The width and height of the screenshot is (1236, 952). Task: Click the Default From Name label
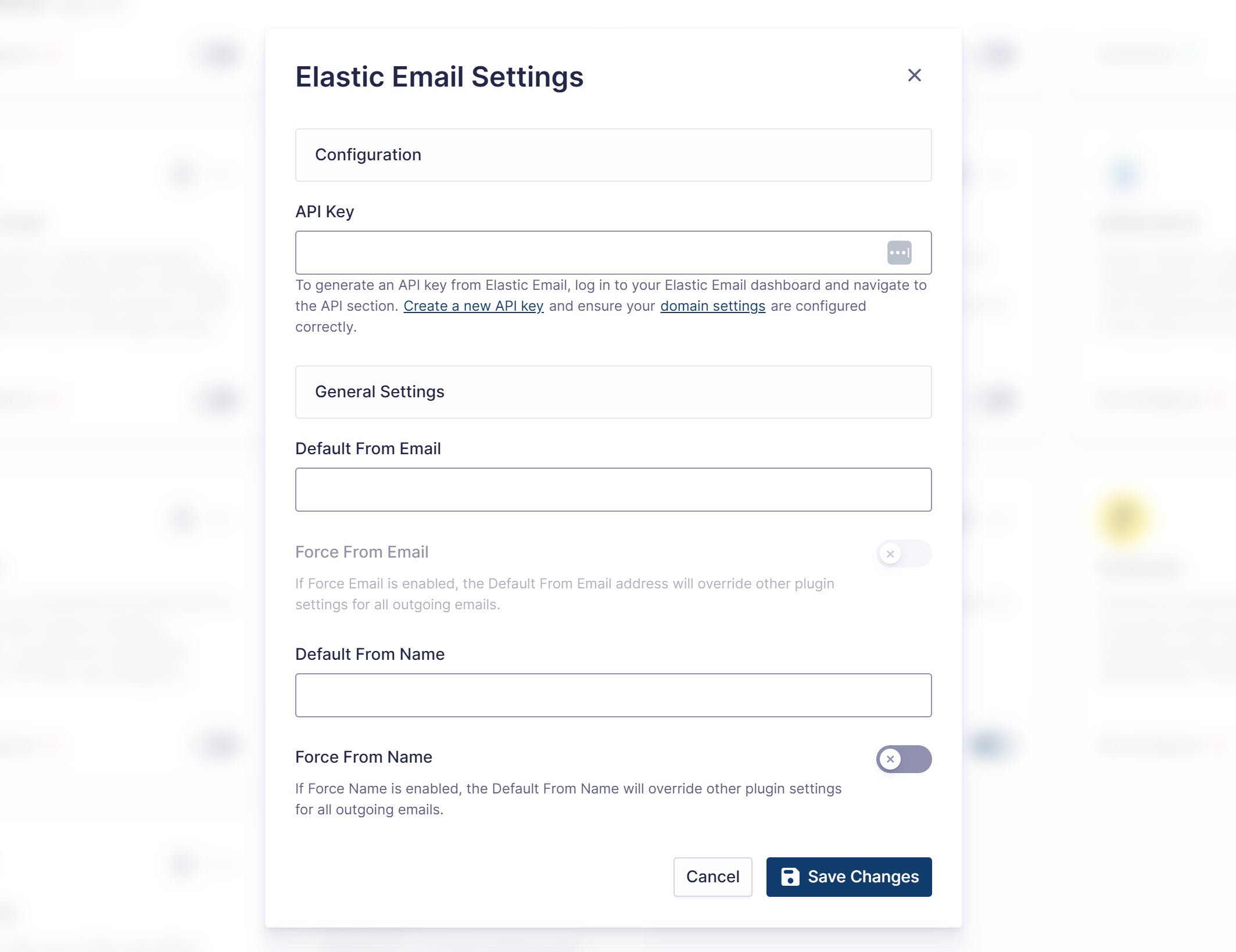point(370,654)
